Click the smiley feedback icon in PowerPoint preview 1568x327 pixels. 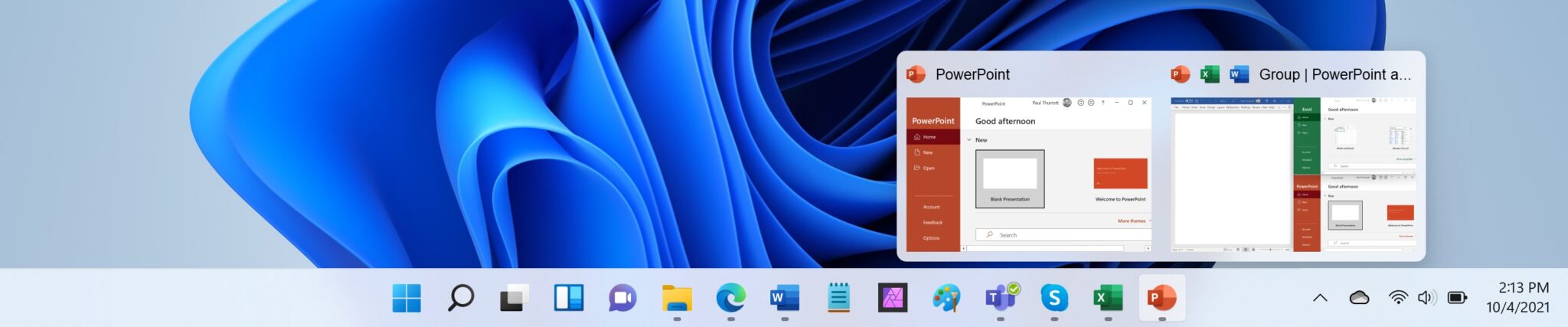click(1080, 103)
